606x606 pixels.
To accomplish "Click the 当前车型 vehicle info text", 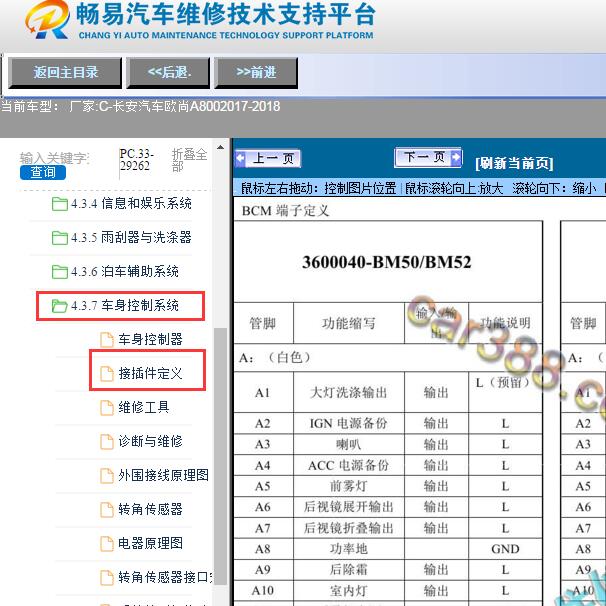I will (140, 106).
